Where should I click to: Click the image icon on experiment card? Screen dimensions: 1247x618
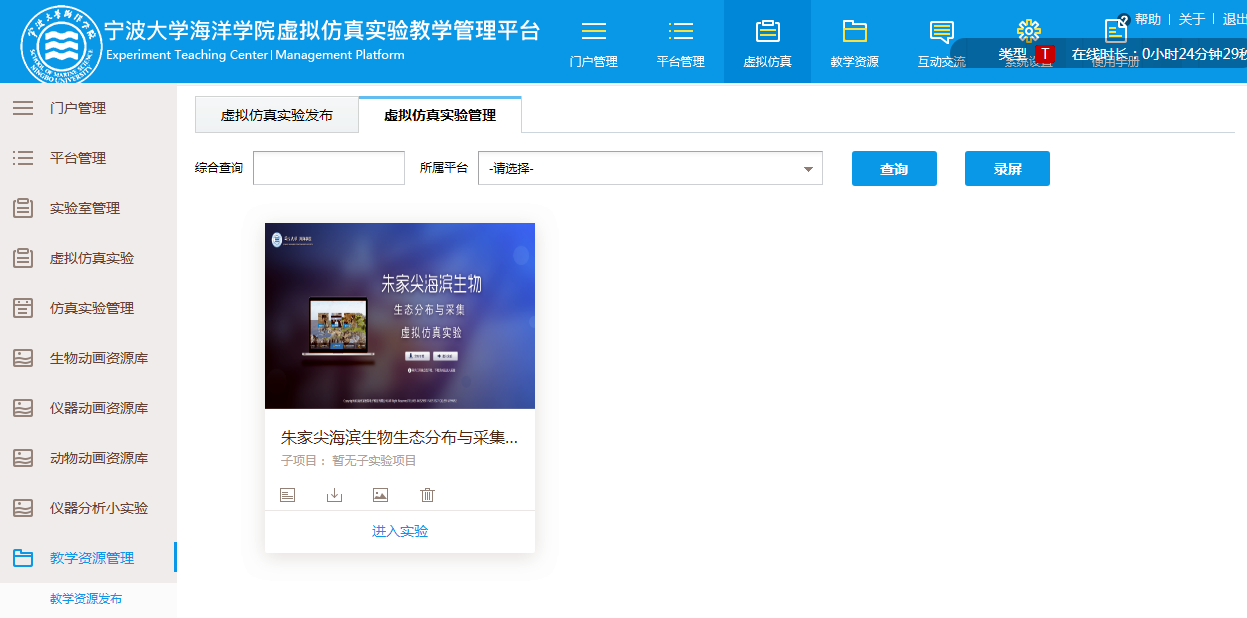(380, 495)
